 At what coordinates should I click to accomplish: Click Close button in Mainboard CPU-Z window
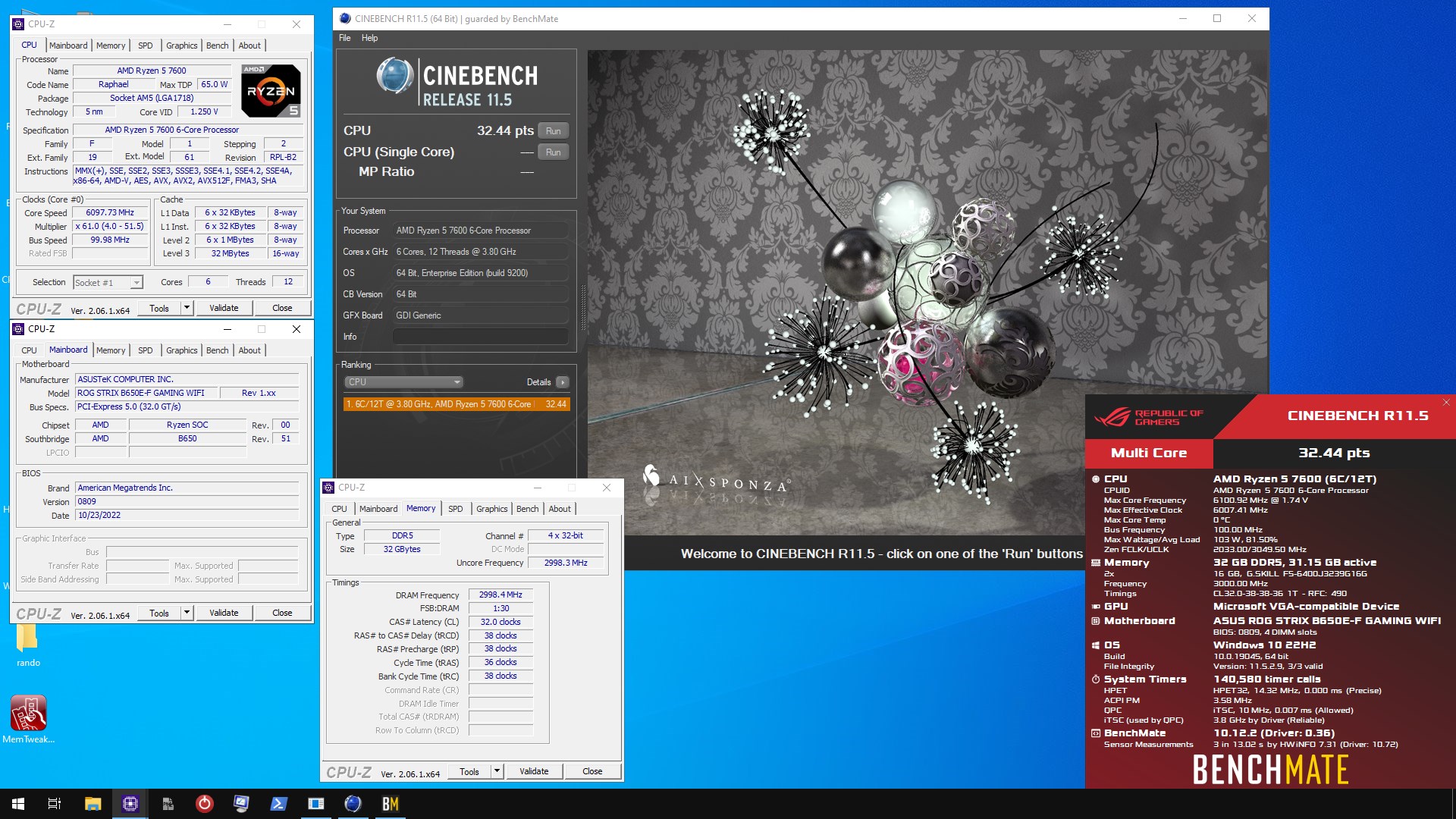tap(282, 613)
